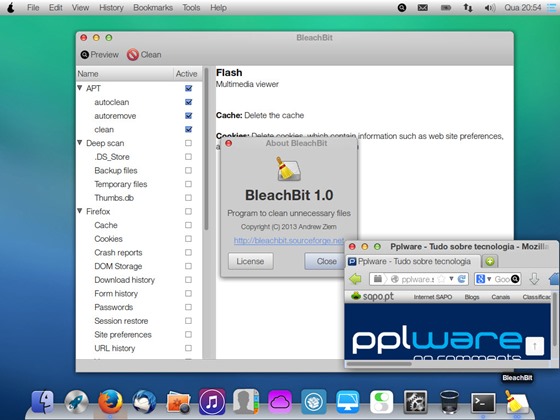Open the blue Cydia-style package dock icon
This screenshot has height=420, width=560.
314,402
